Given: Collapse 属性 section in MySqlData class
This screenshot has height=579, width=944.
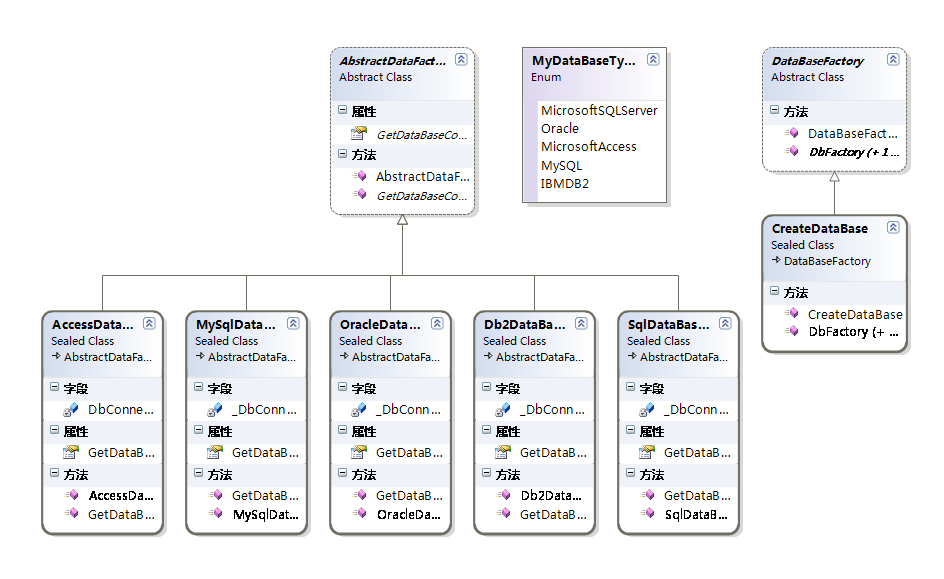Looking at the screenshot, I should [199, 430].
